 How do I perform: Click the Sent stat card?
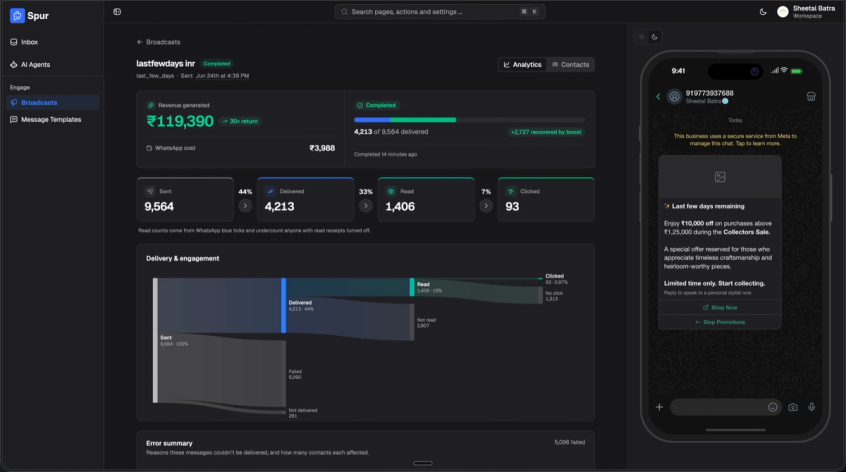[185, 200]
